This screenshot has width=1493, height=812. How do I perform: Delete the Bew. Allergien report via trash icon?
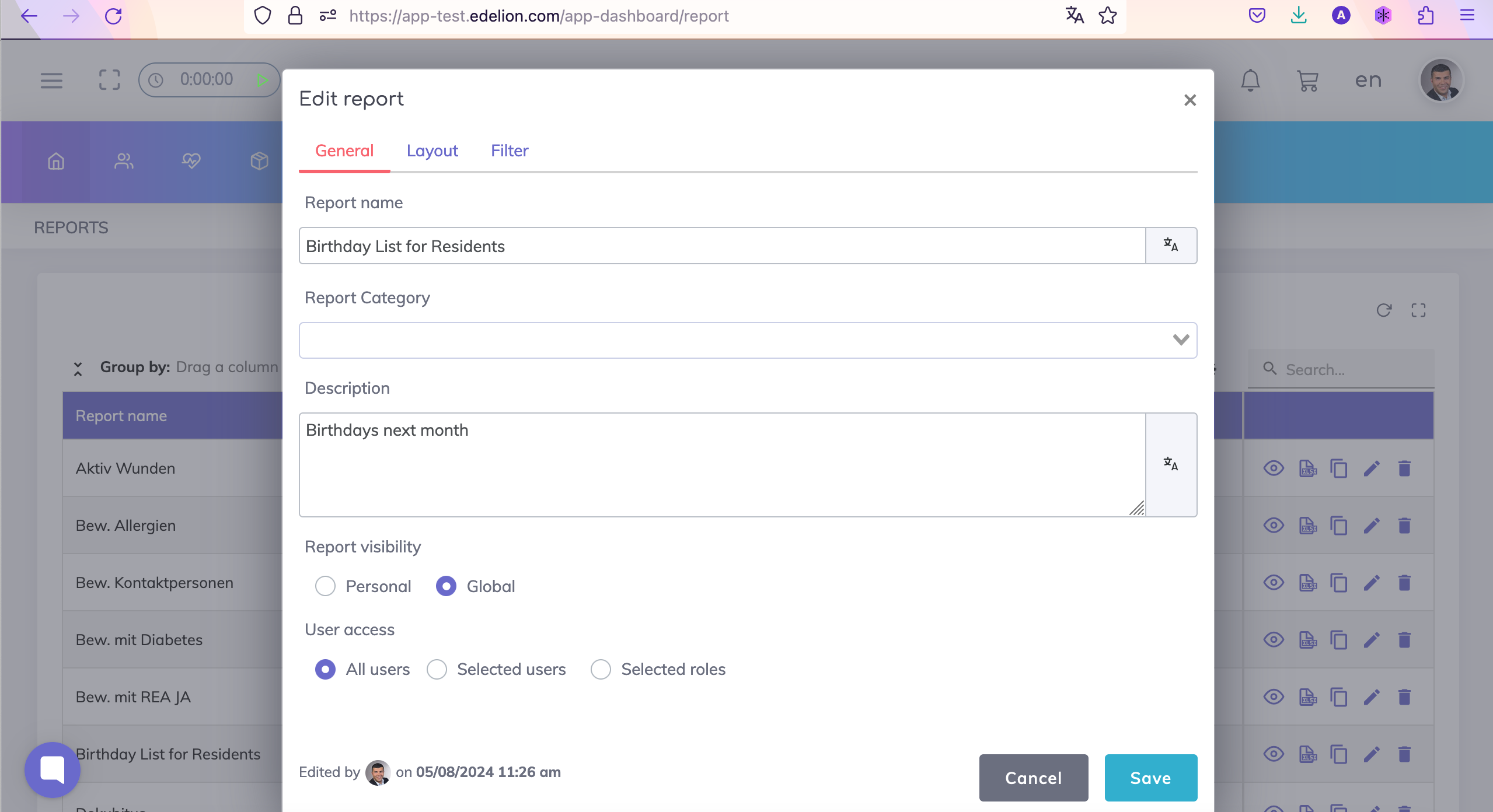tap(1404, 526)
